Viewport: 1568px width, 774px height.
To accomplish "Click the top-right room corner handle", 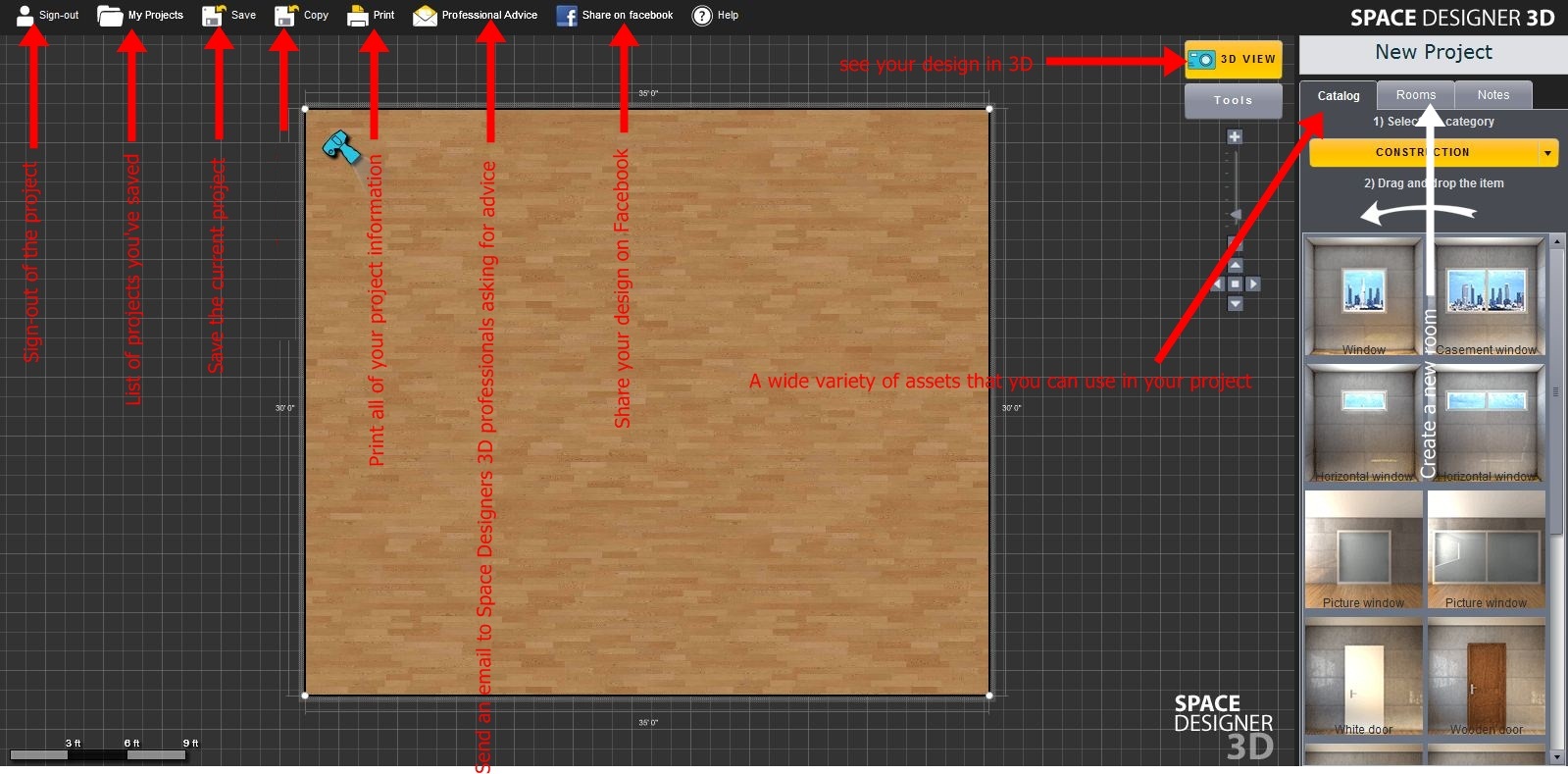I will tap(989, 109).
